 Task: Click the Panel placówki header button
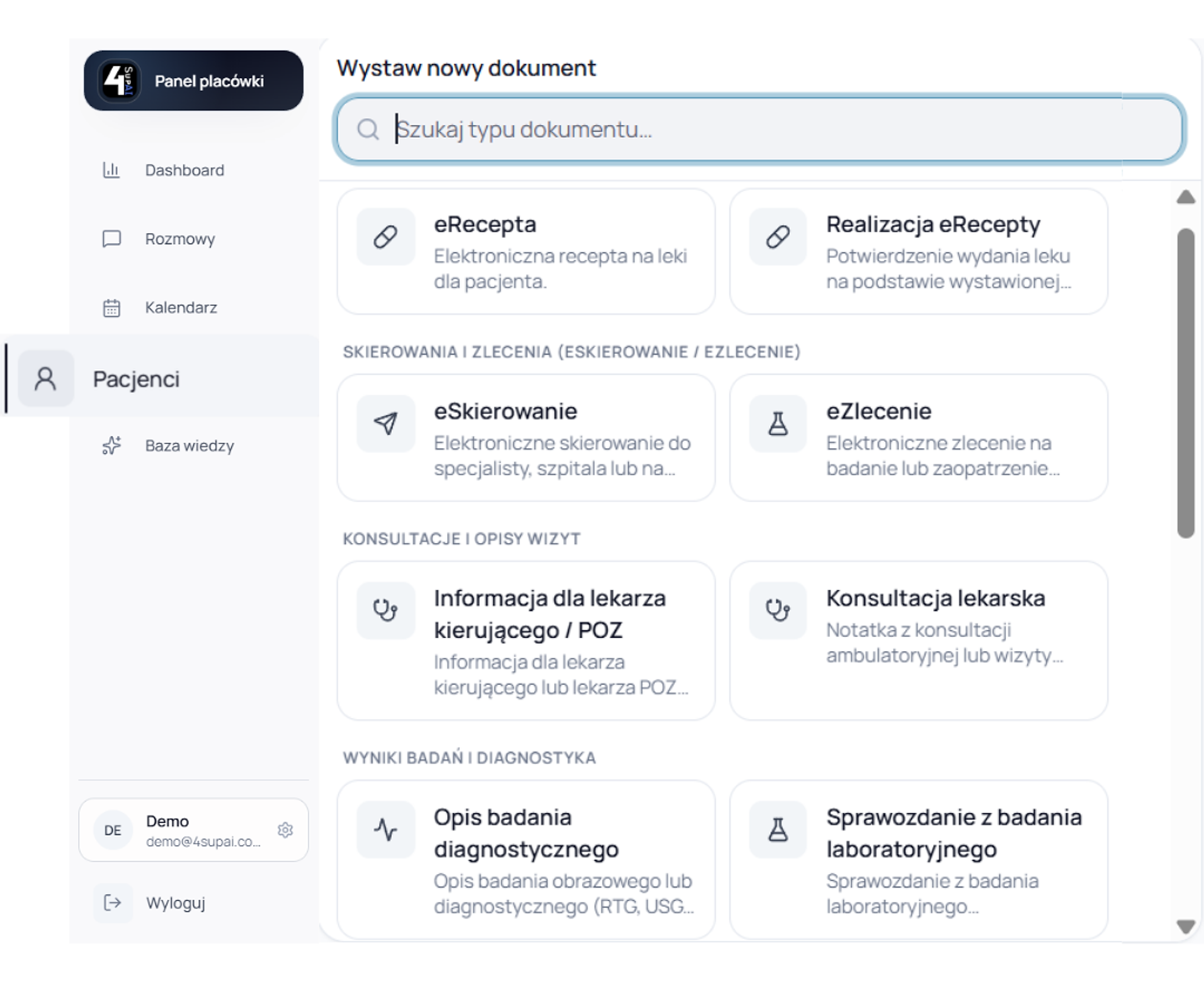[x=193, y=80]
